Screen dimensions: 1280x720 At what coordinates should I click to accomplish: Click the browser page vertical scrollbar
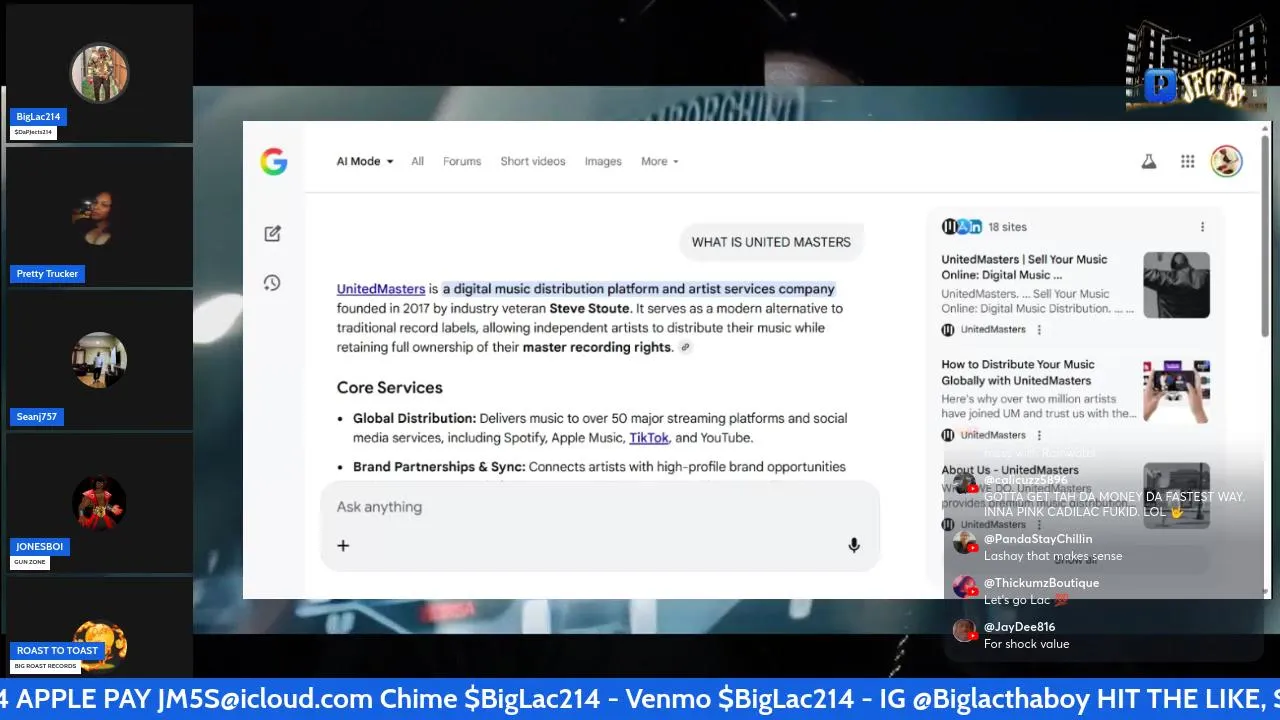1265,235
